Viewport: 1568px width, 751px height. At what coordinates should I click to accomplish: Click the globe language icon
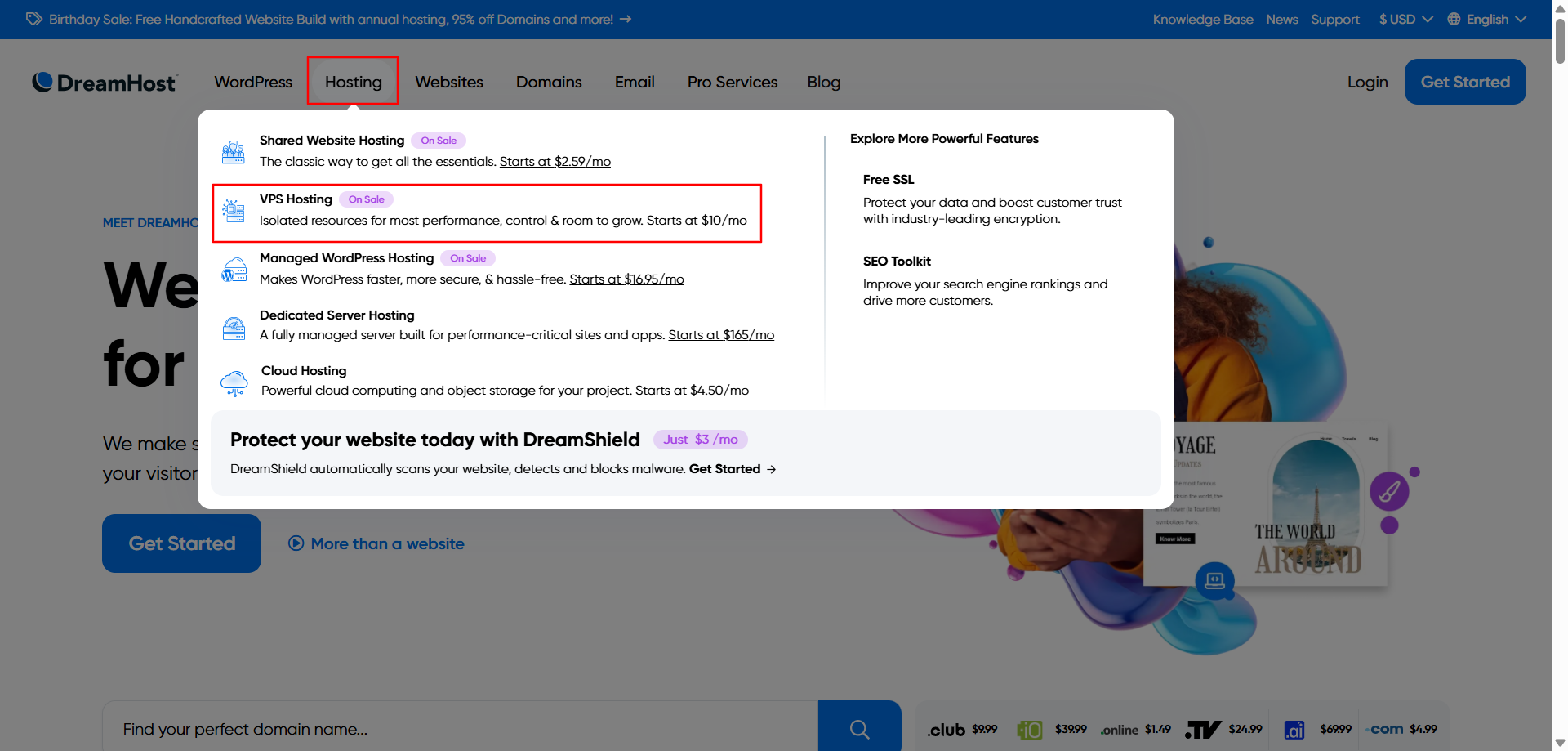[1454, 19]
